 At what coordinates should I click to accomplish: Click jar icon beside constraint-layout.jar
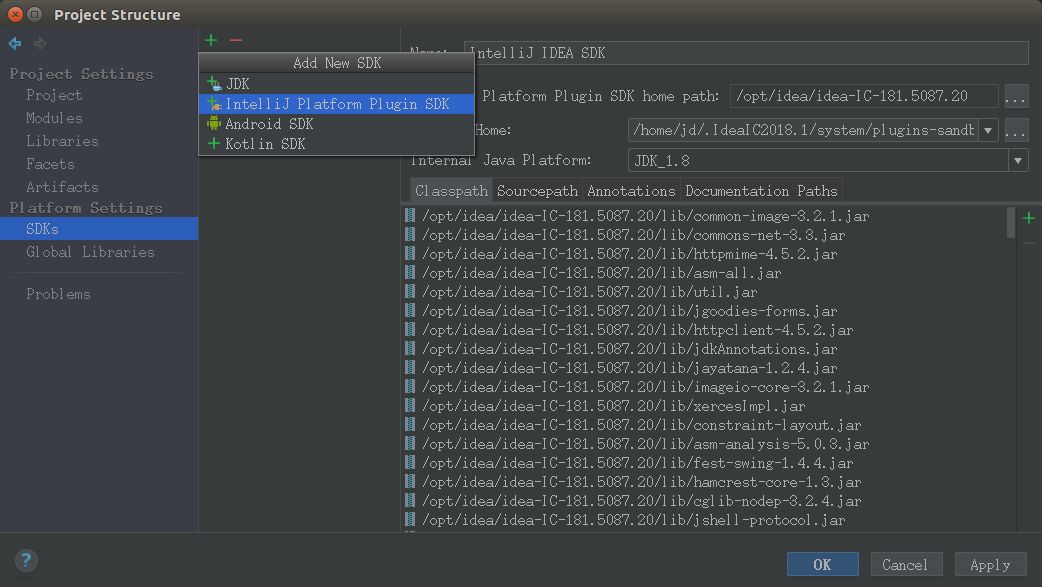pyautogui.click(x=410, y=425)
